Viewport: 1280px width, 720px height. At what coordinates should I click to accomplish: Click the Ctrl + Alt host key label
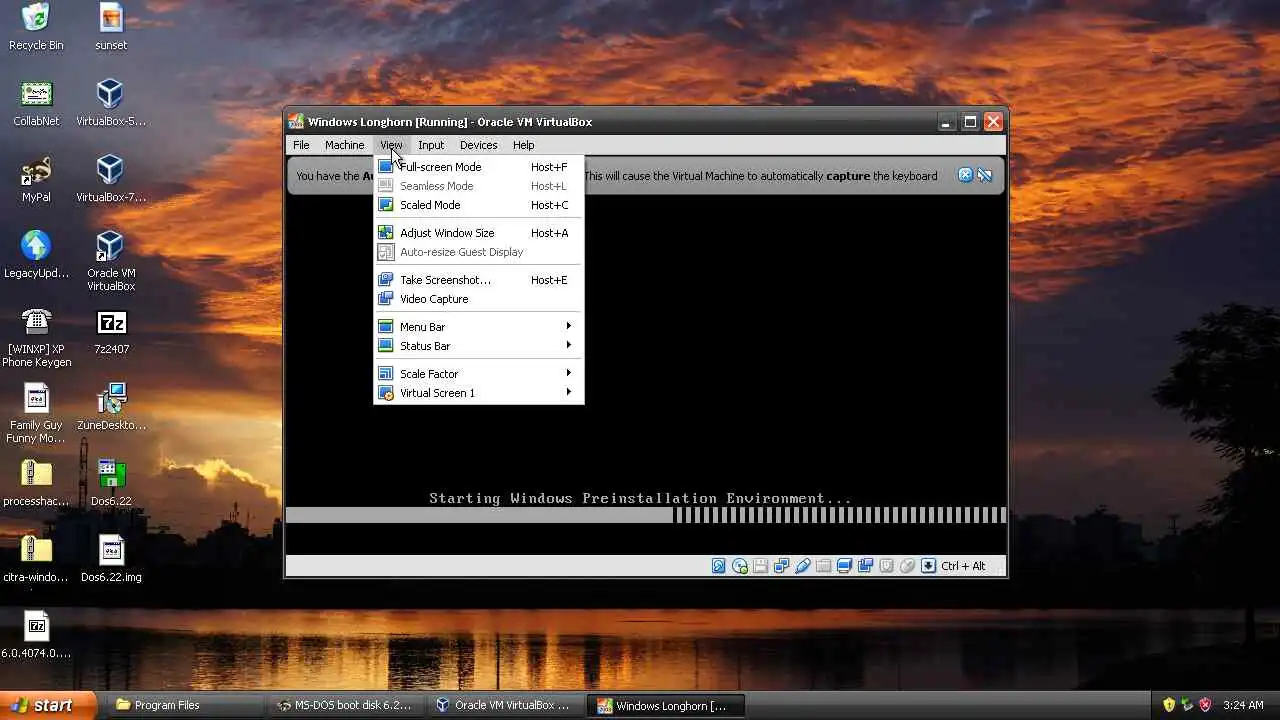coord(963,566)
